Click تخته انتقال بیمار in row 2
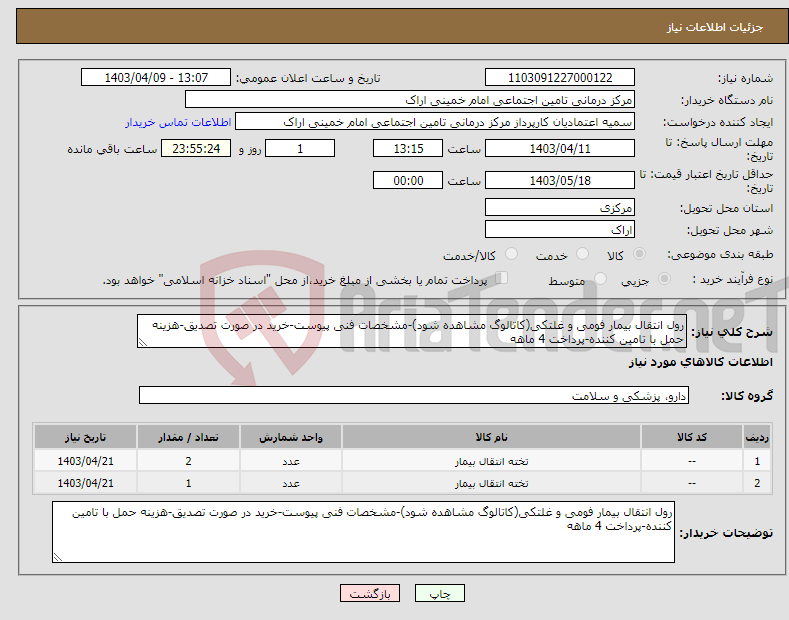Viewport: 789px width, 620px height. [x=491, y=484]
